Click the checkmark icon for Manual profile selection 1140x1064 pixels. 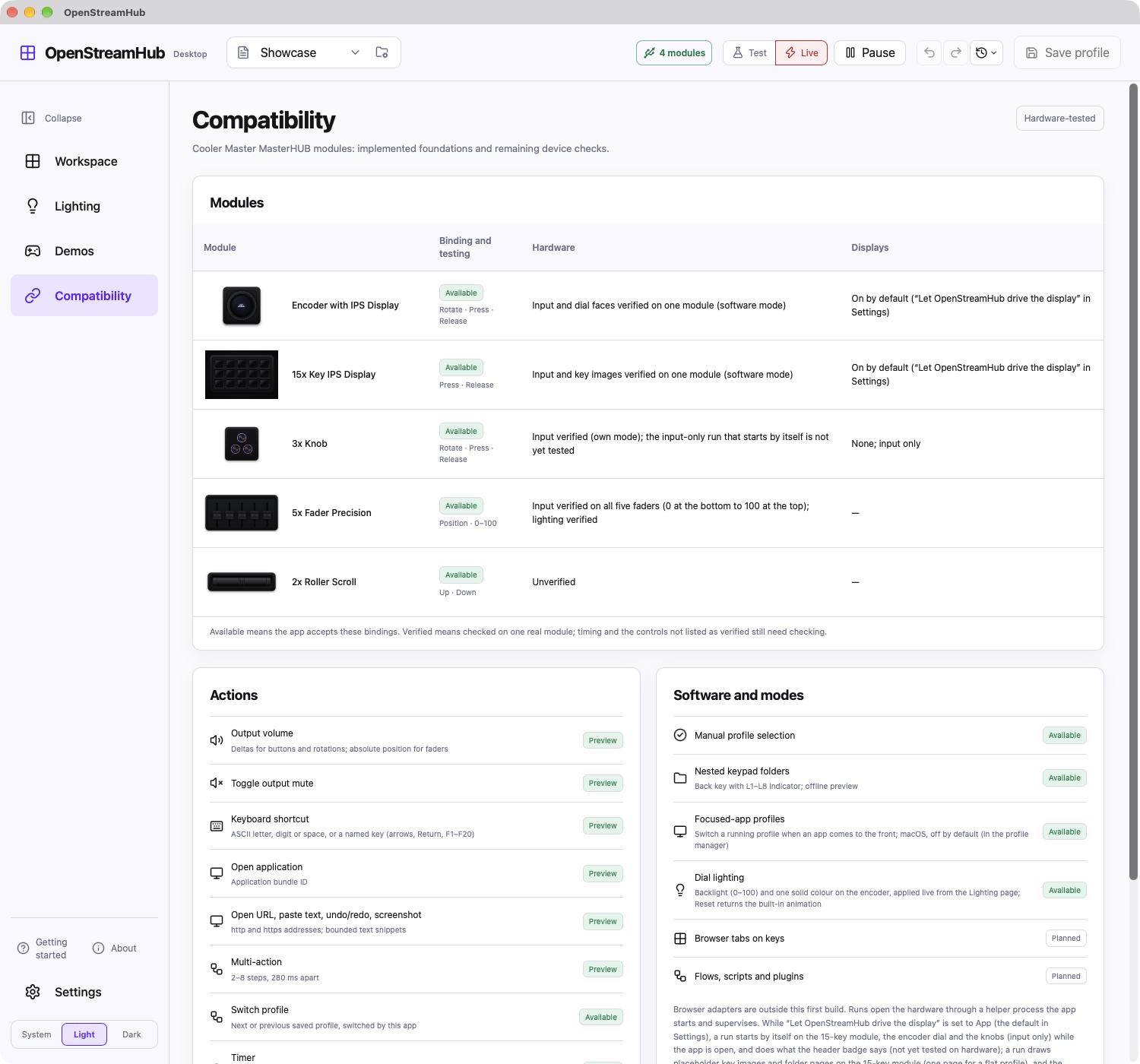point(680,735)
